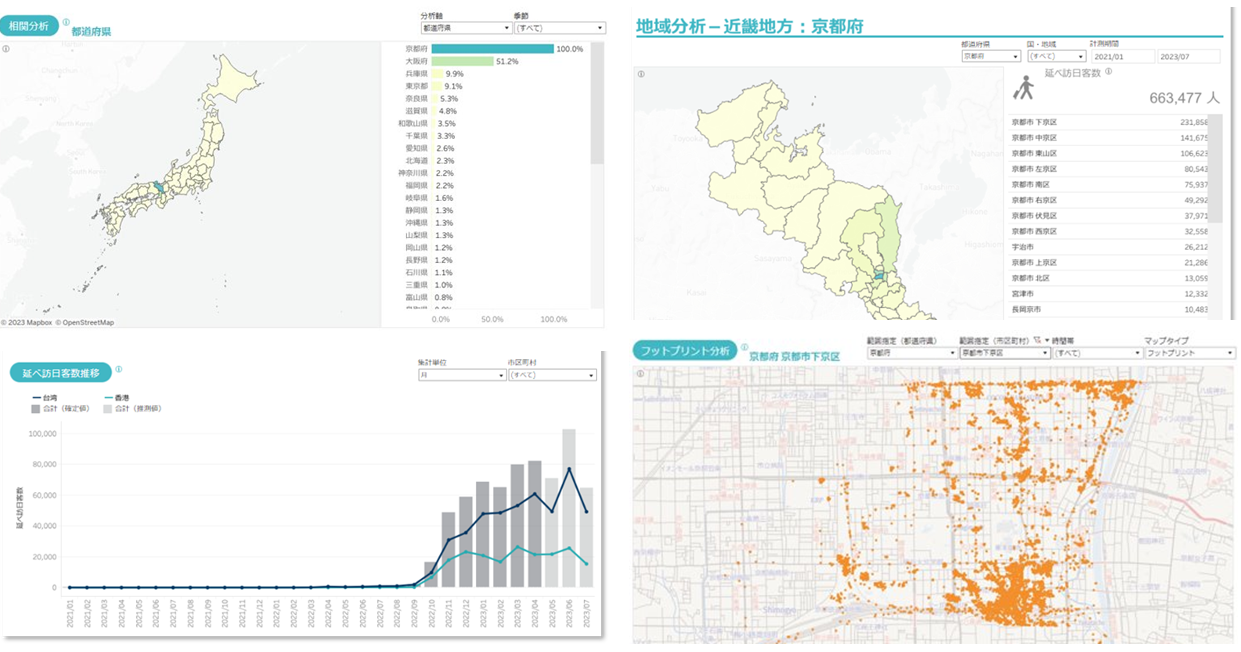
Task: Expand the マップタイプ dropdown showing フットプリント
Action: 1190,353
